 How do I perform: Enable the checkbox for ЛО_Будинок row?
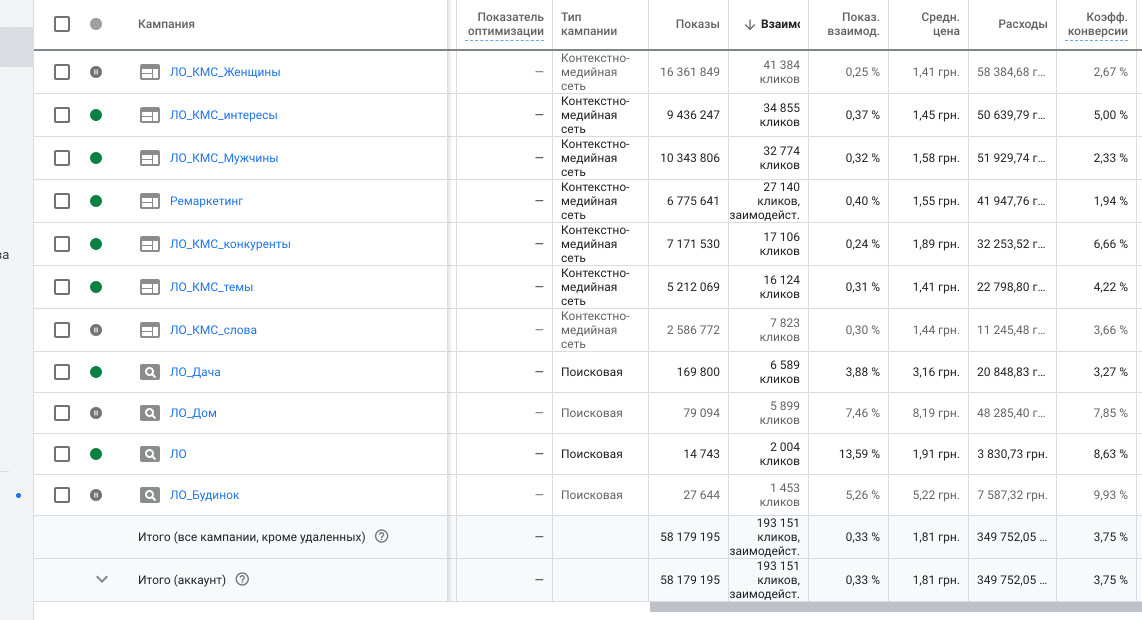[62, 495]
